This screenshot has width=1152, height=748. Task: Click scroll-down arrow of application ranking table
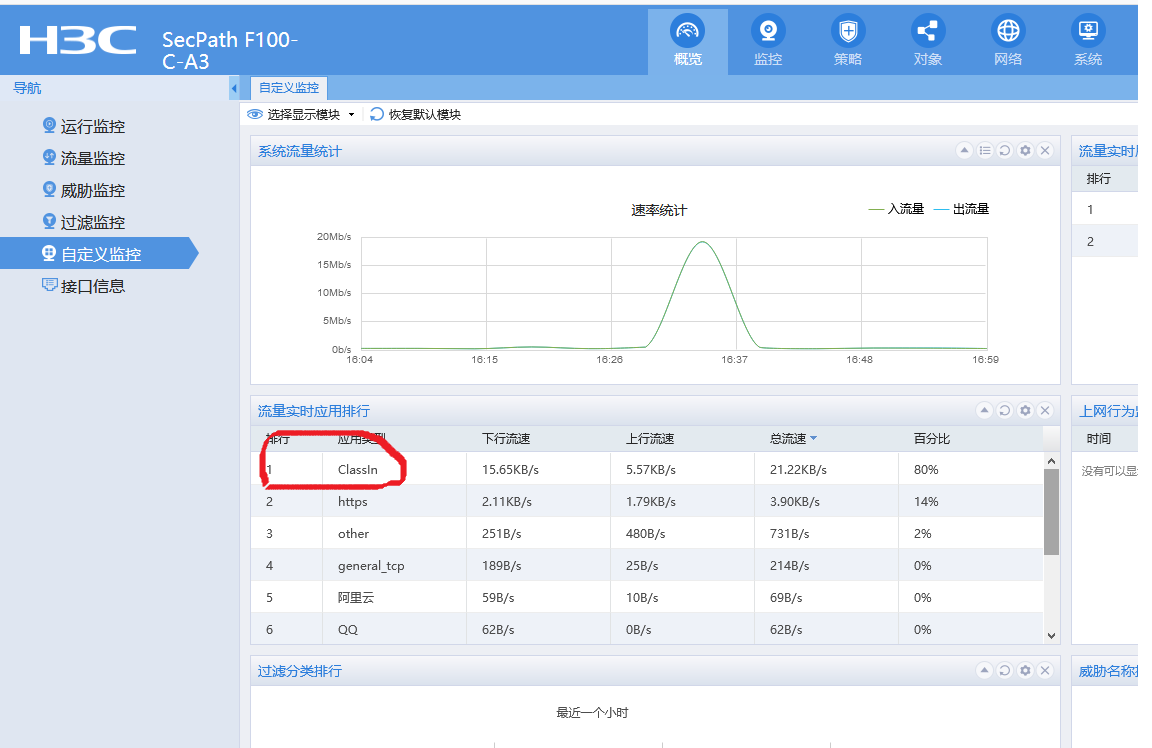pos(1051,635)
